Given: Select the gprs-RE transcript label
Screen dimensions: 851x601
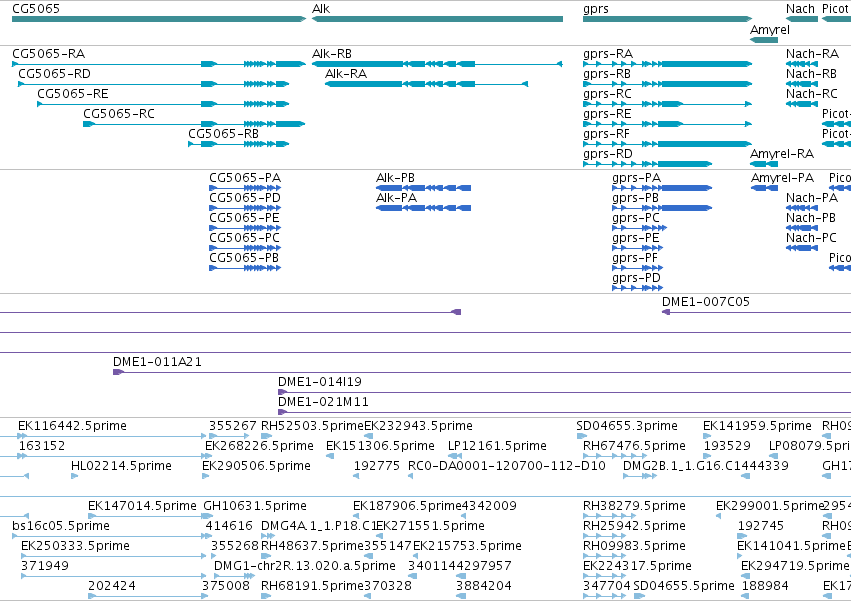Looking at the screenshot, I should tap(607, 114).
